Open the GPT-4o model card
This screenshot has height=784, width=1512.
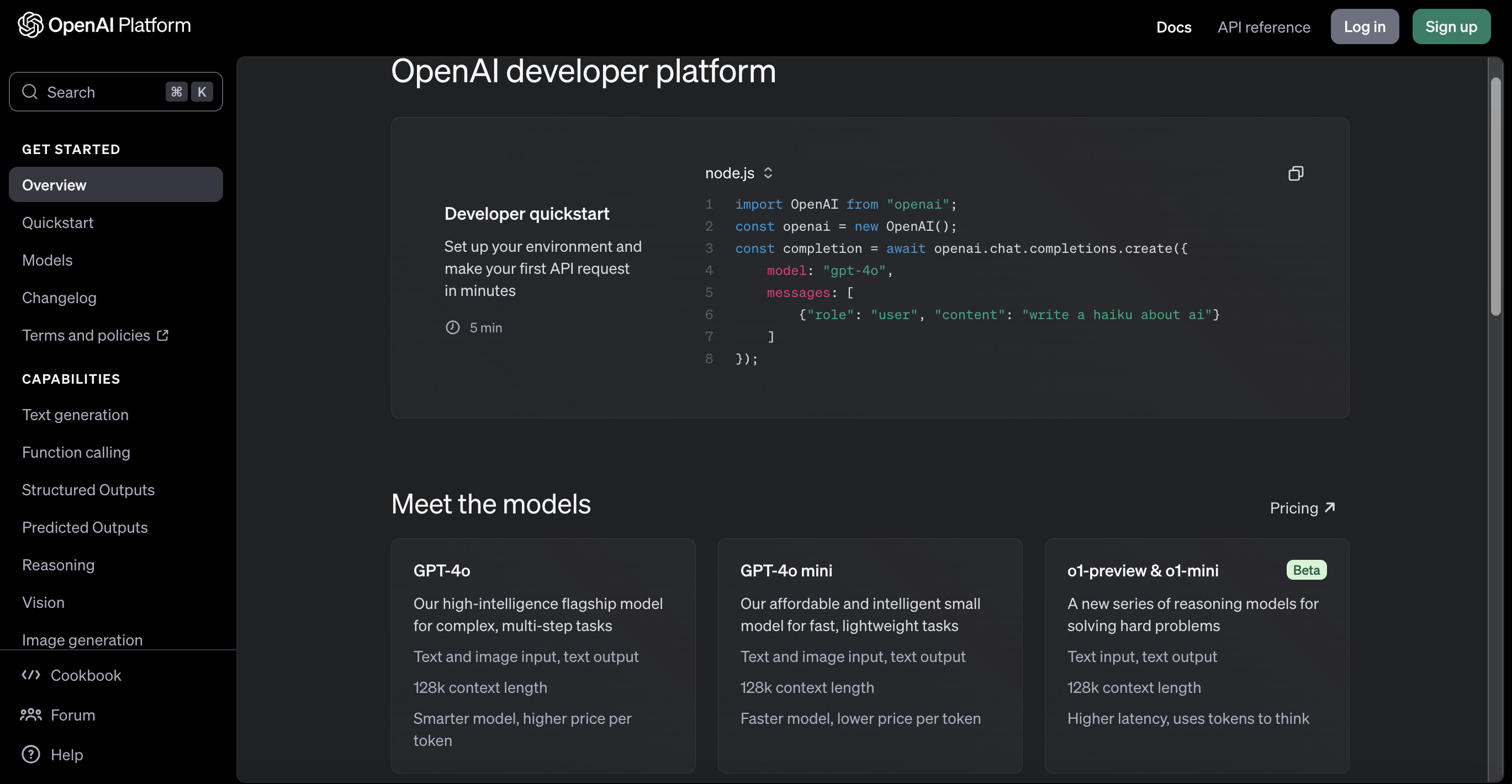click(x=543, y=655)
